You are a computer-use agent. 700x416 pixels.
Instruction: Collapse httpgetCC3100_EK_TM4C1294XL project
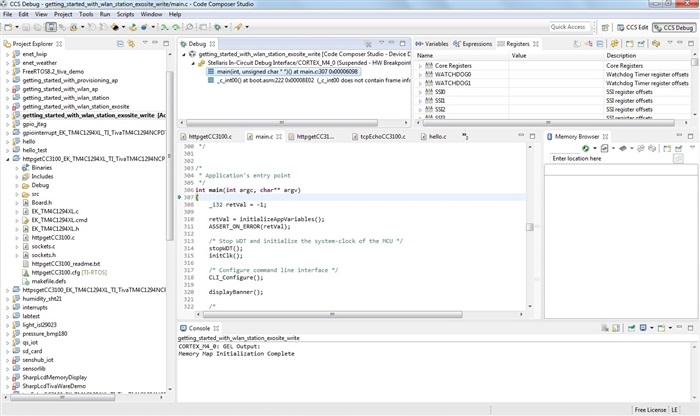[8, 159]
